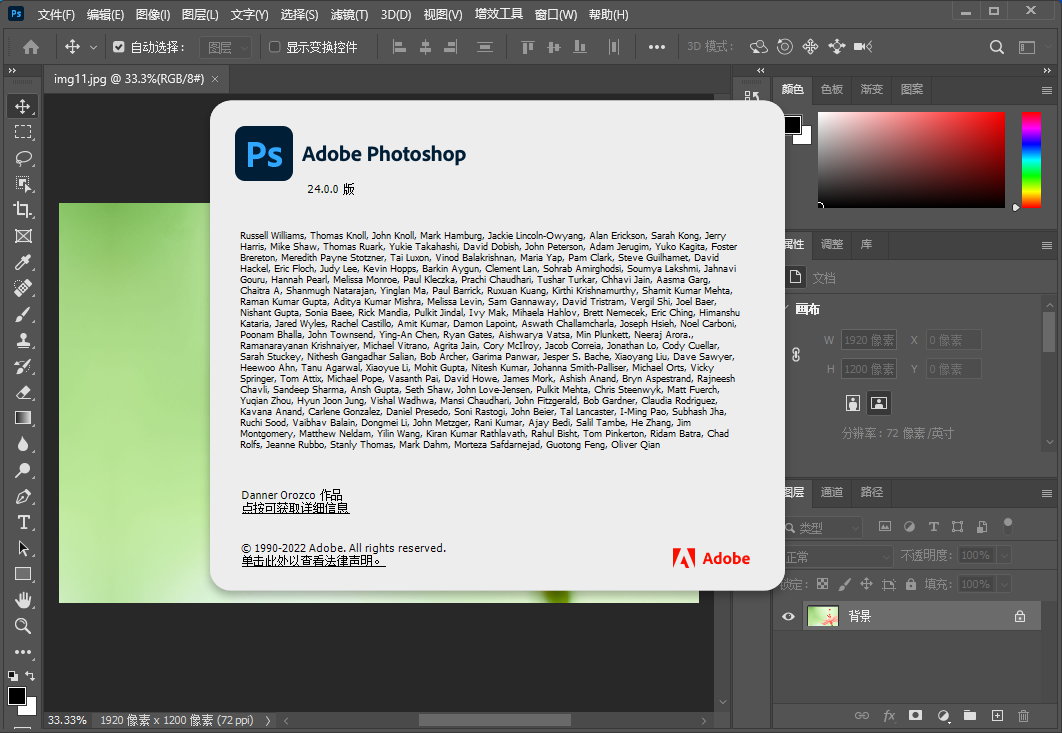This screenshot has width=1062, height=733.
Task: Select the Path Selection tool
Action: point(22,548)
